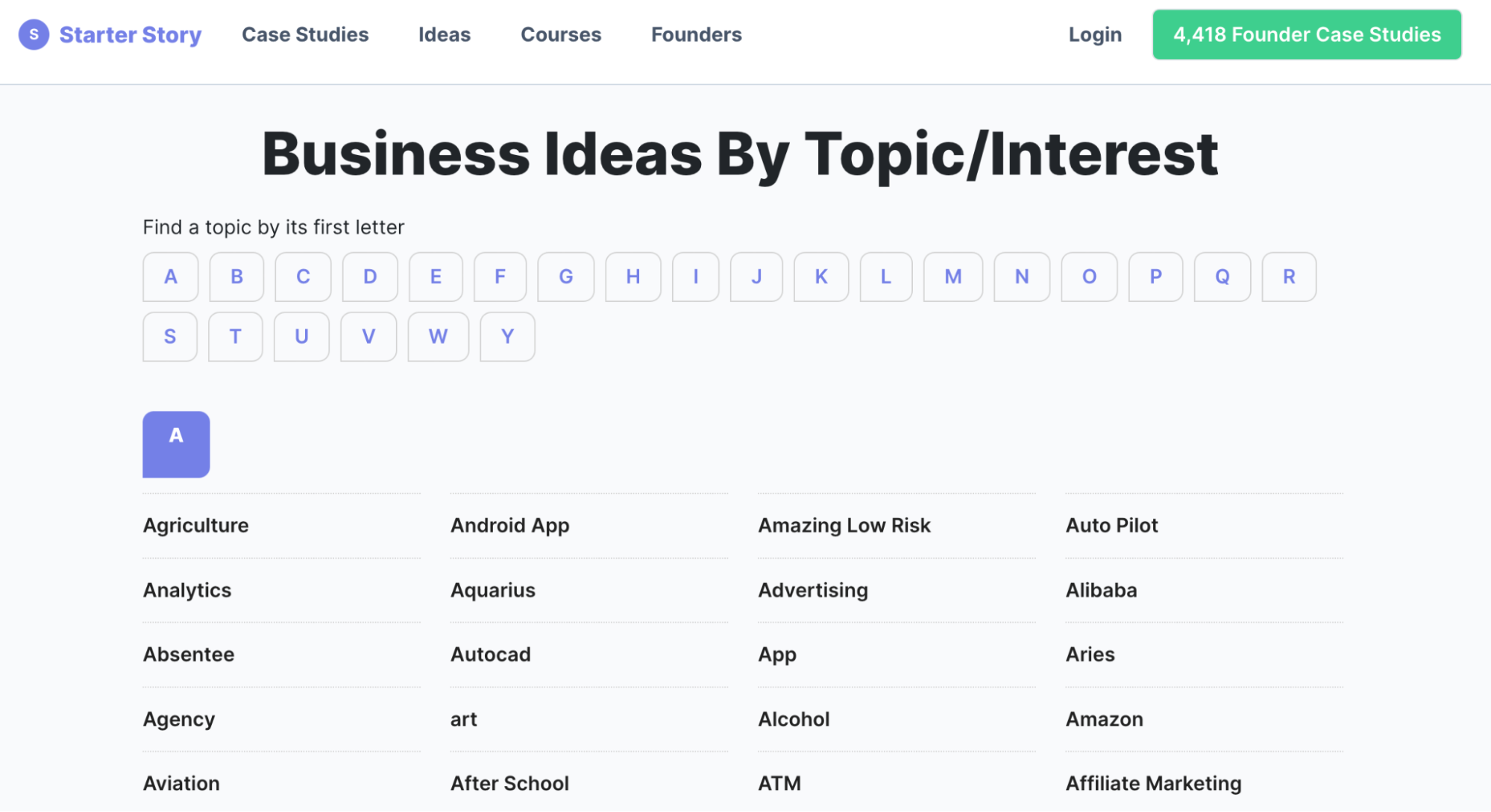This screenshot has height=812, width=1491.
Task: View Advertising business ideas
Action: click(813, 591)
